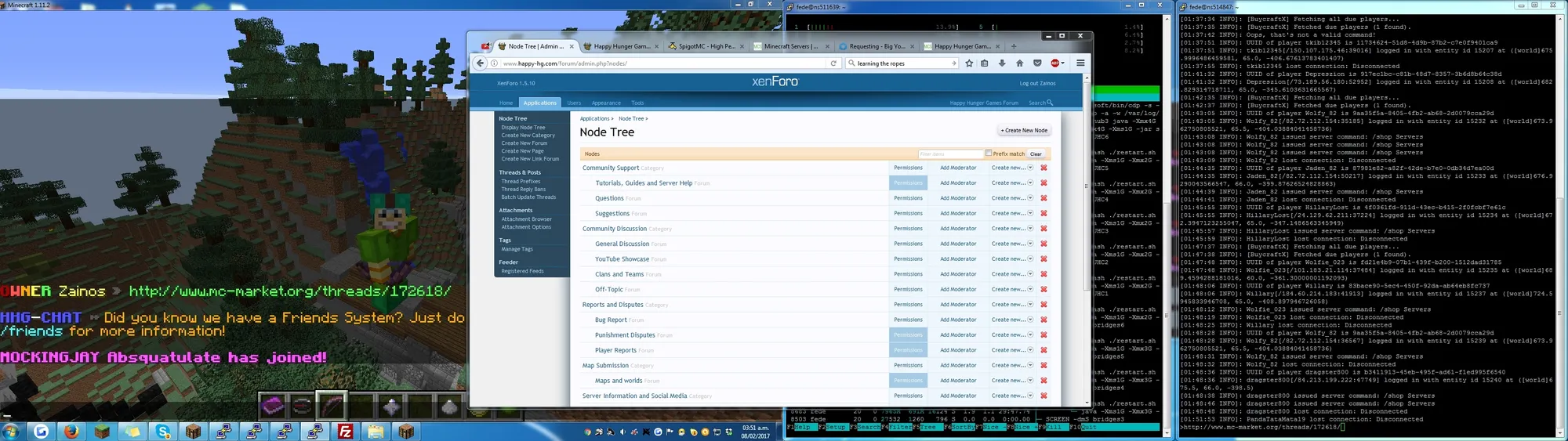Open Firefox downloads arrow icon
The height and width of the screenshot is (441, 1568).
pos(1002,63)
